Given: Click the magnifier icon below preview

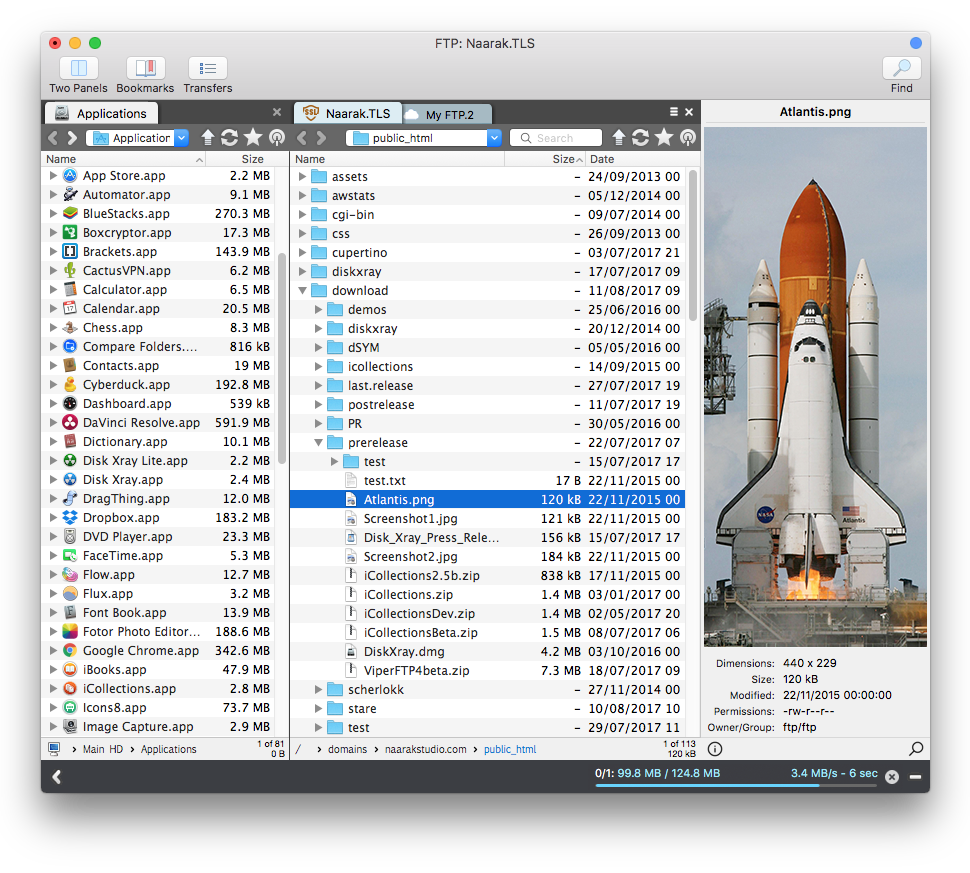Looking at the screenshot, I should click(x=916, y=749).
